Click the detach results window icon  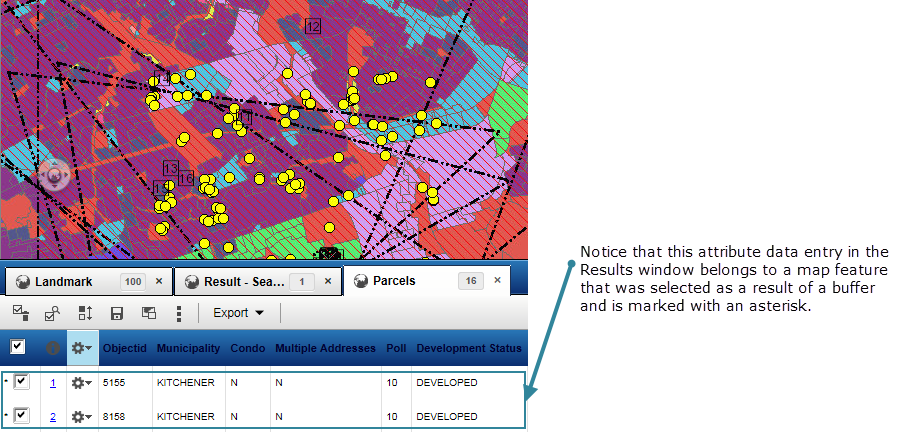(x=148, y=313)
